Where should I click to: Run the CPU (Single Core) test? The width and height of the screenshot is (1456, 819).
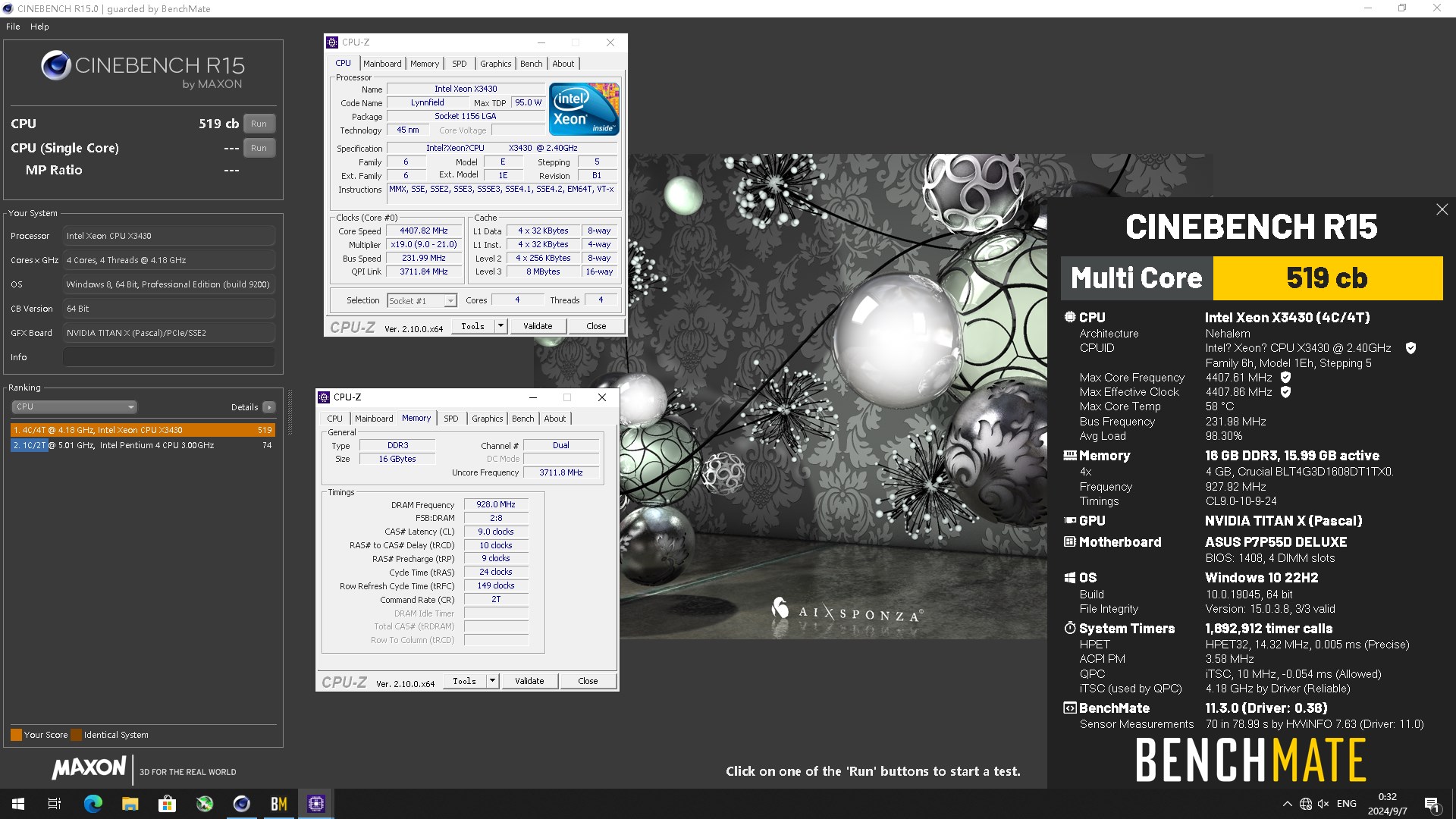click(x=259, y=148)
